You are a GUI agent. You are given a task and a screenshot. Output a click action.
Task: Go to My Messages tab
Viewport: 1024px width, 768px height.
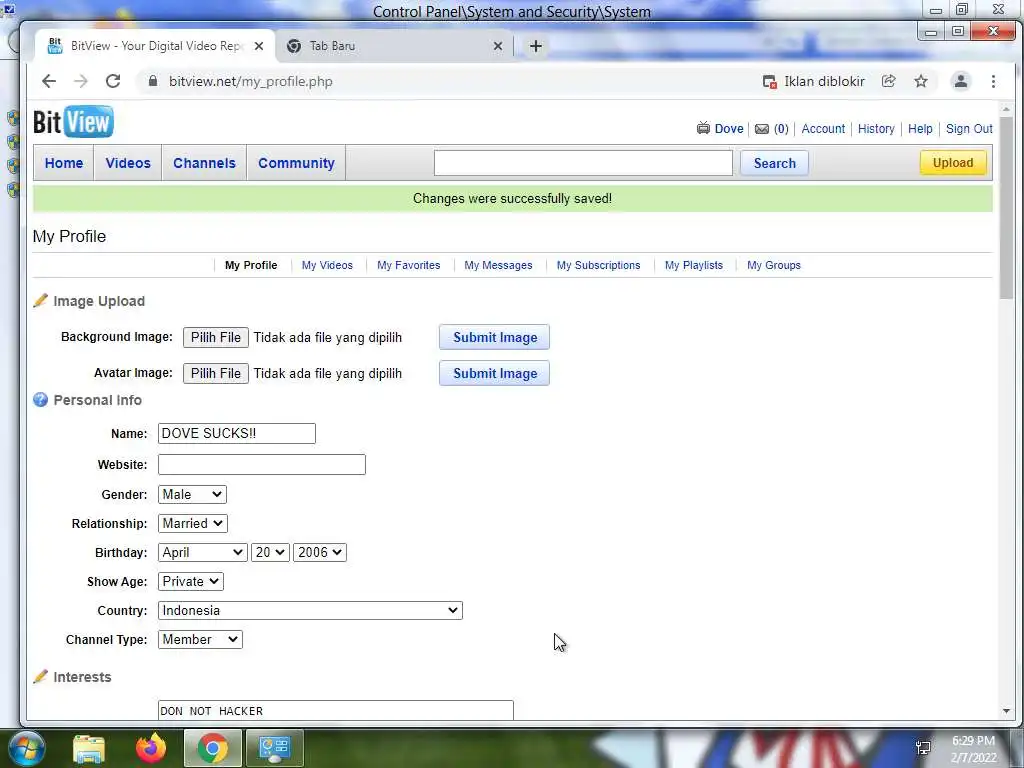click(498, 265)
